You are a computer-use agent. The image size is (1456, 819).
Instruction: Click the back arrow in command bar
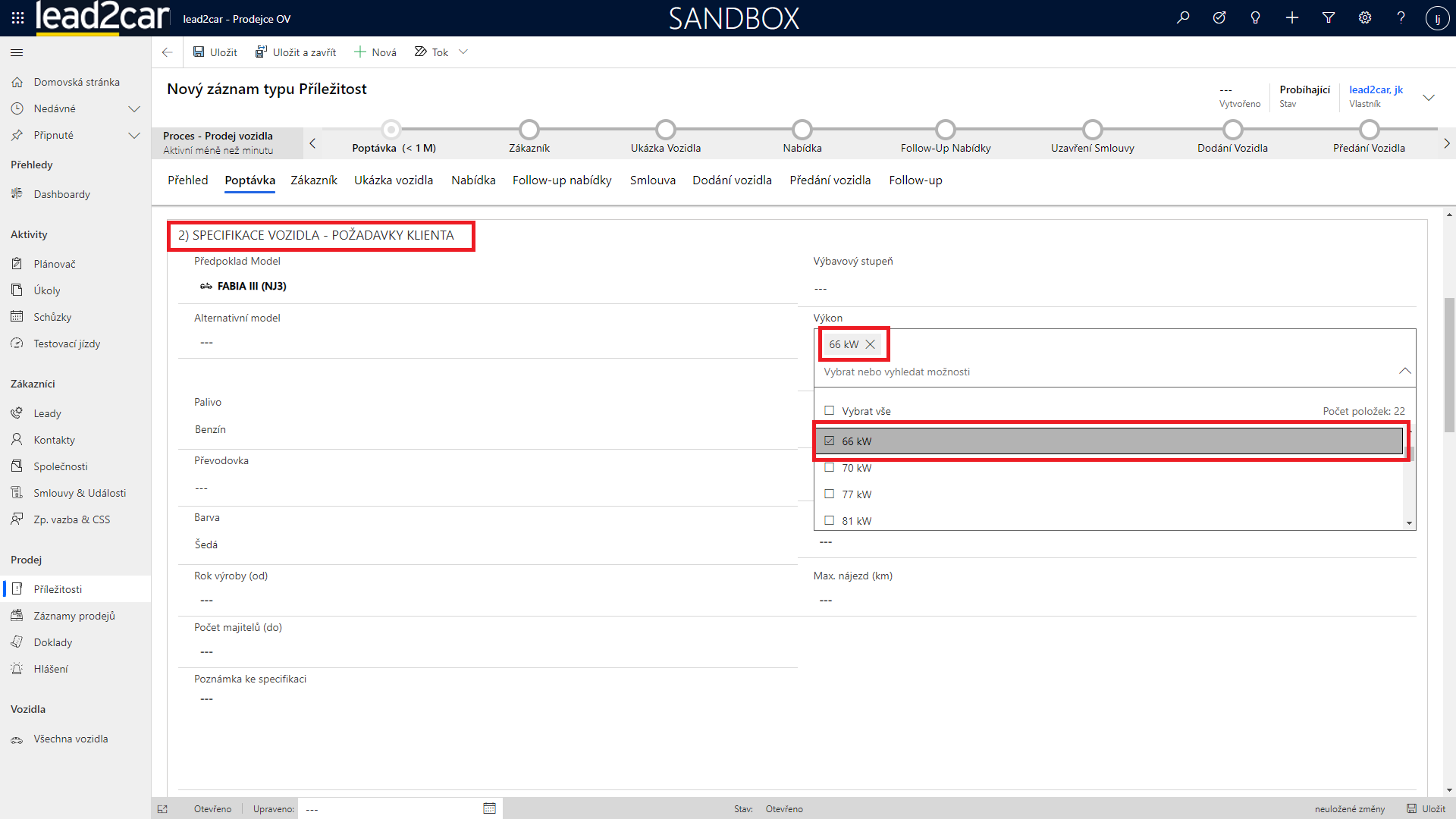pos(167,52)
